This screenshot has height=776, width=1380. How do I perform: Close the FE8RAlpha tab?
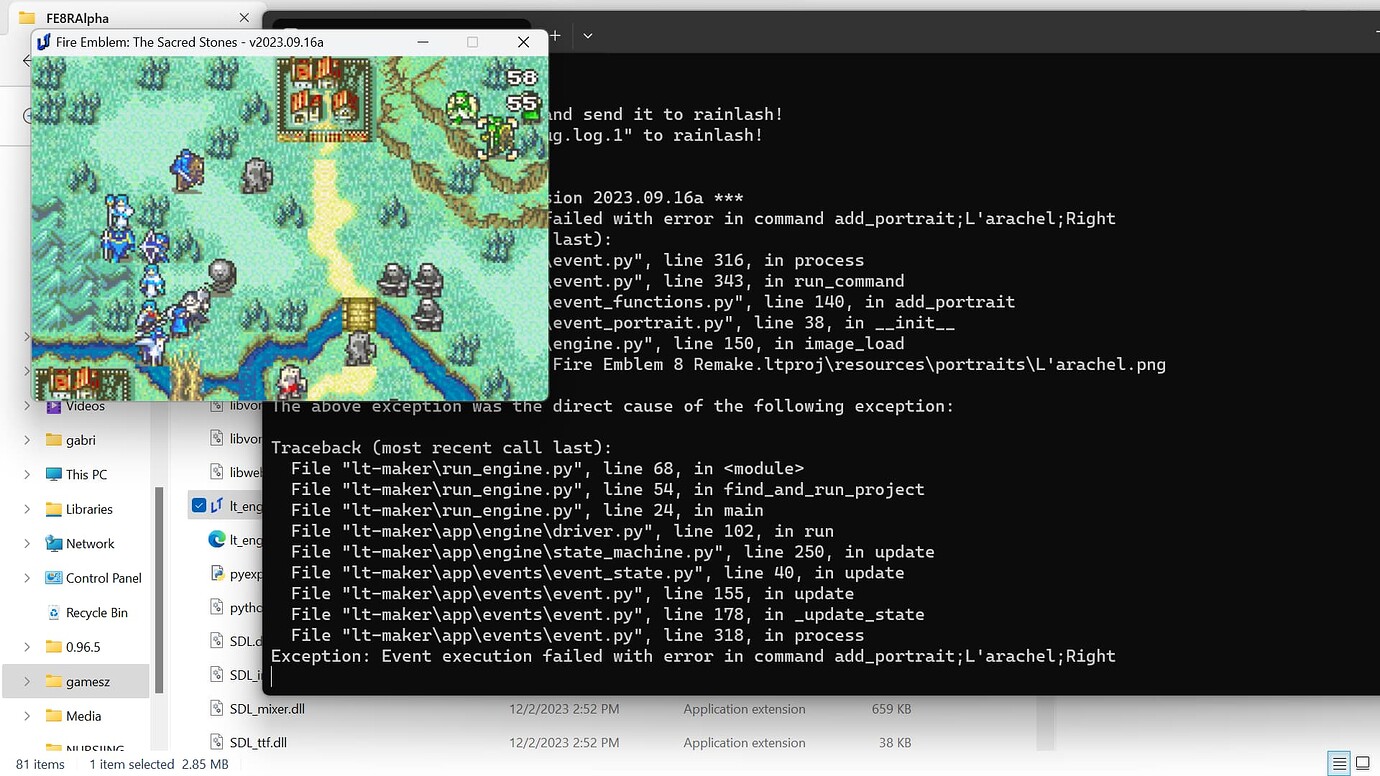(245, 18)
